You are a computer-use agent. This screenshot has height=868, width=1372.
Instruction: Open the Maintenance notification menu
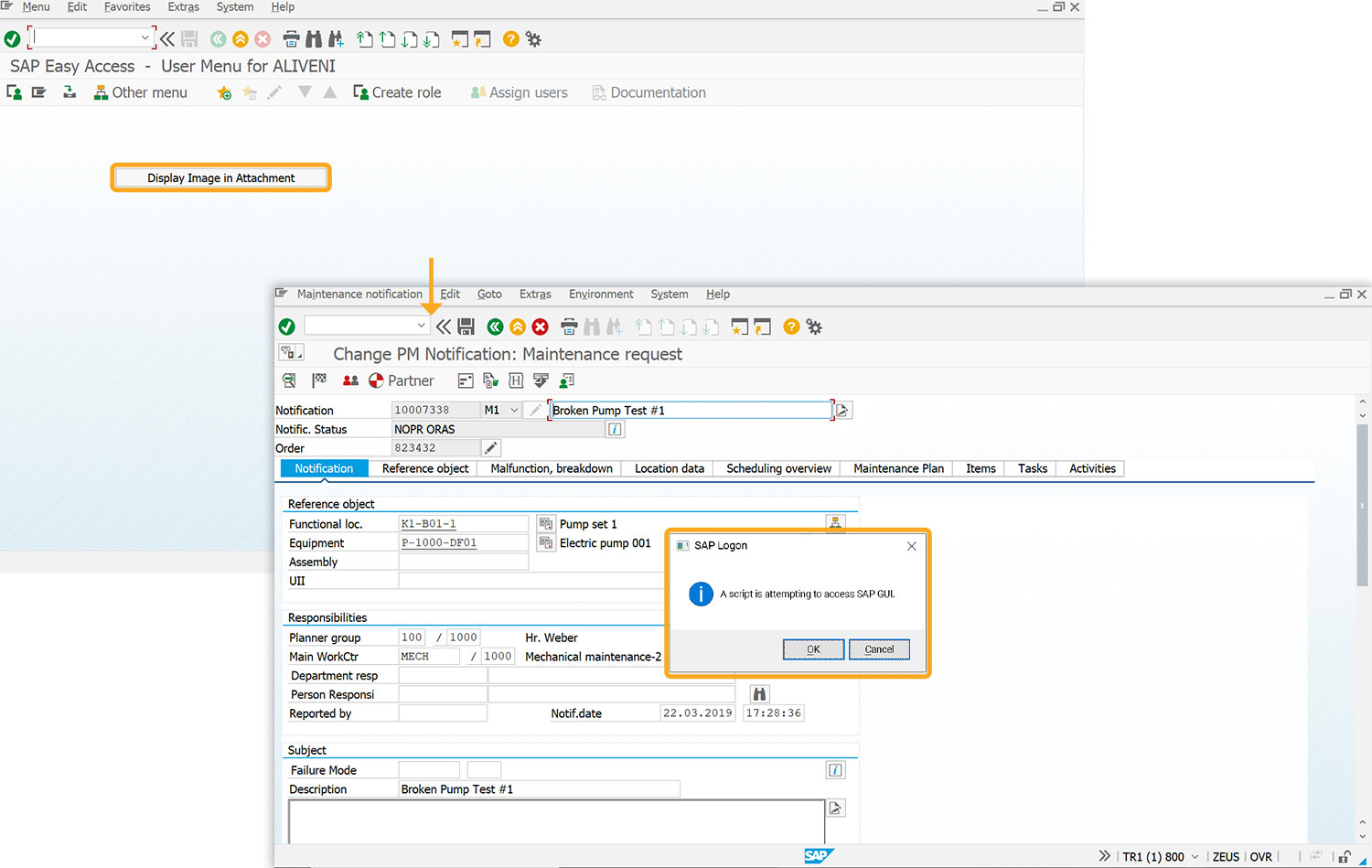coord(359,295)
